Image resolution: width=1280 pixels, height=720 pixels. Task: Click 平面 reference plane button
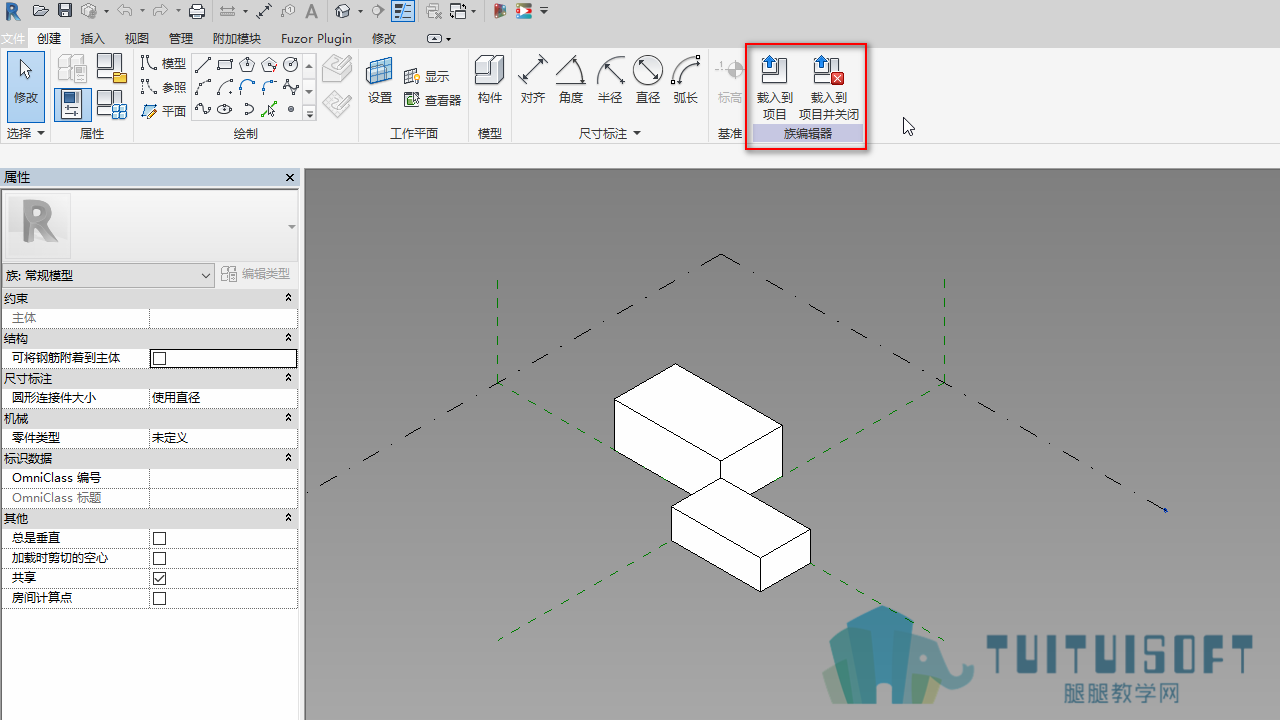coord(163,111)
